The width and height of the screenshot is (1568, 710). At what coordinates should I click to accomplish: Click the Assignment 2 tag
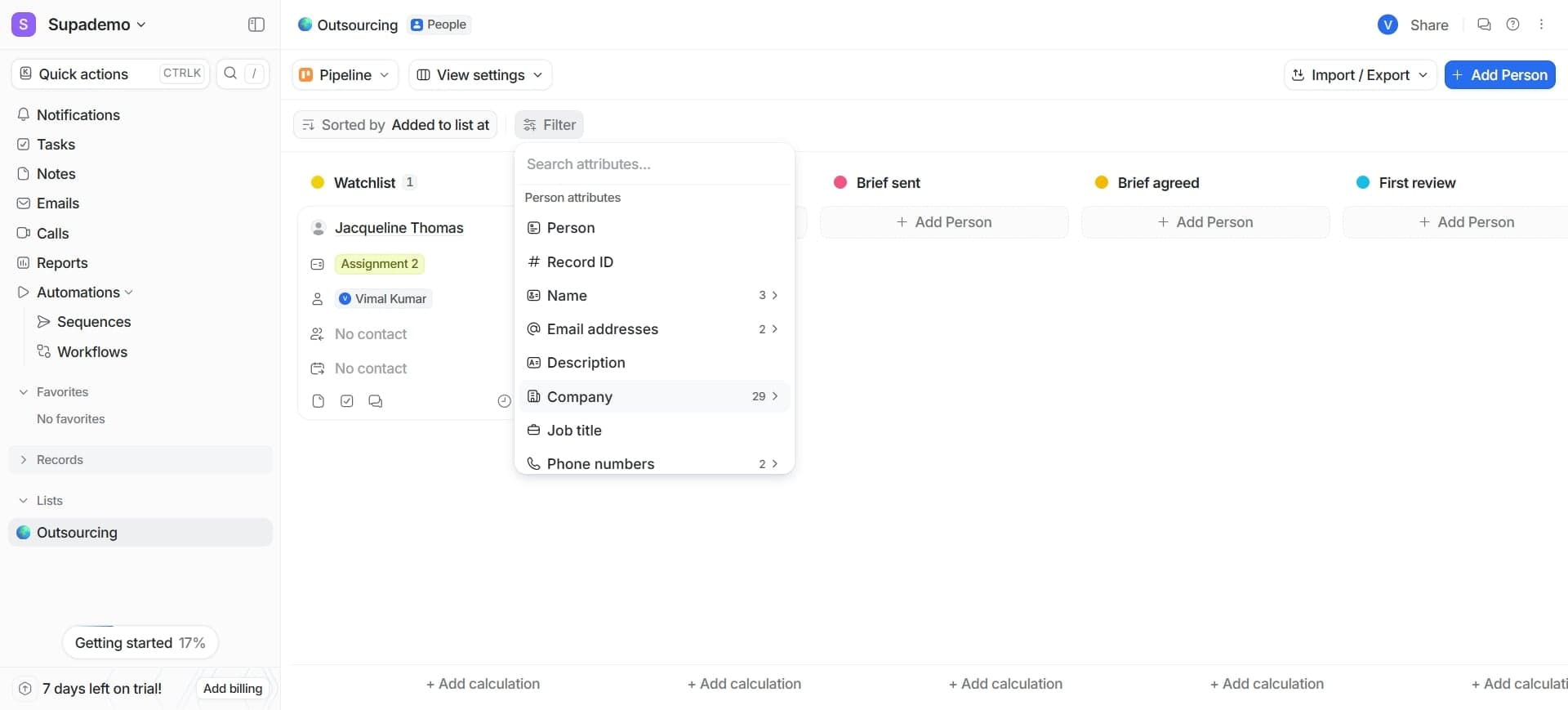tap(380, 264)
